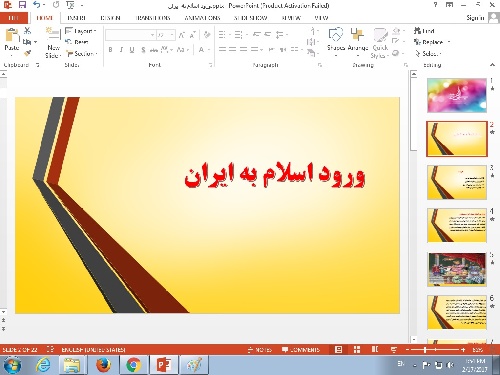This screenshot has height=375, width=500.
Task: Open the FILE tab
Action: [14, 18]
